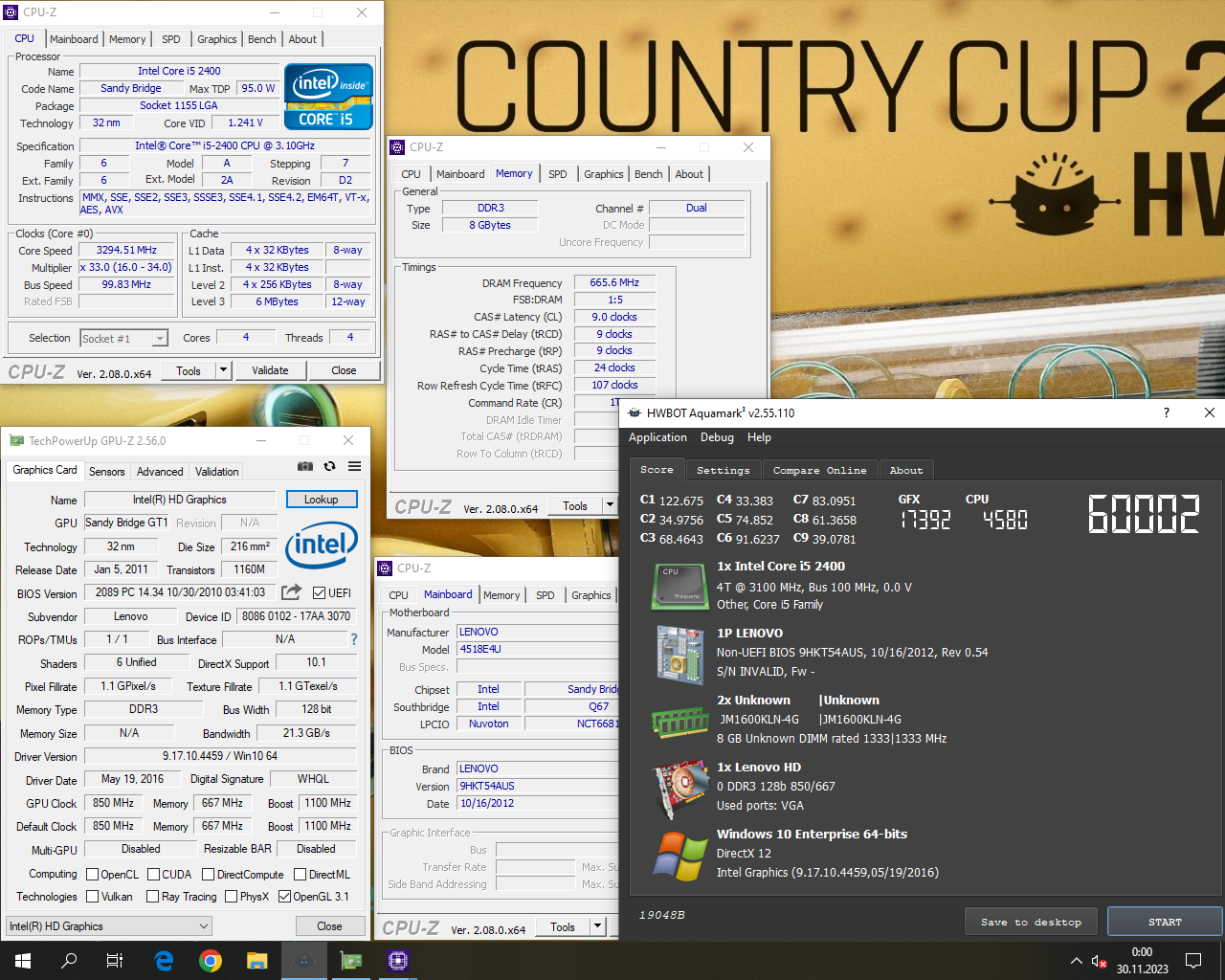Switch to GPU-Z taskbar icon
The height and width of the screenshot is (980, 1225).
[351, 960]
